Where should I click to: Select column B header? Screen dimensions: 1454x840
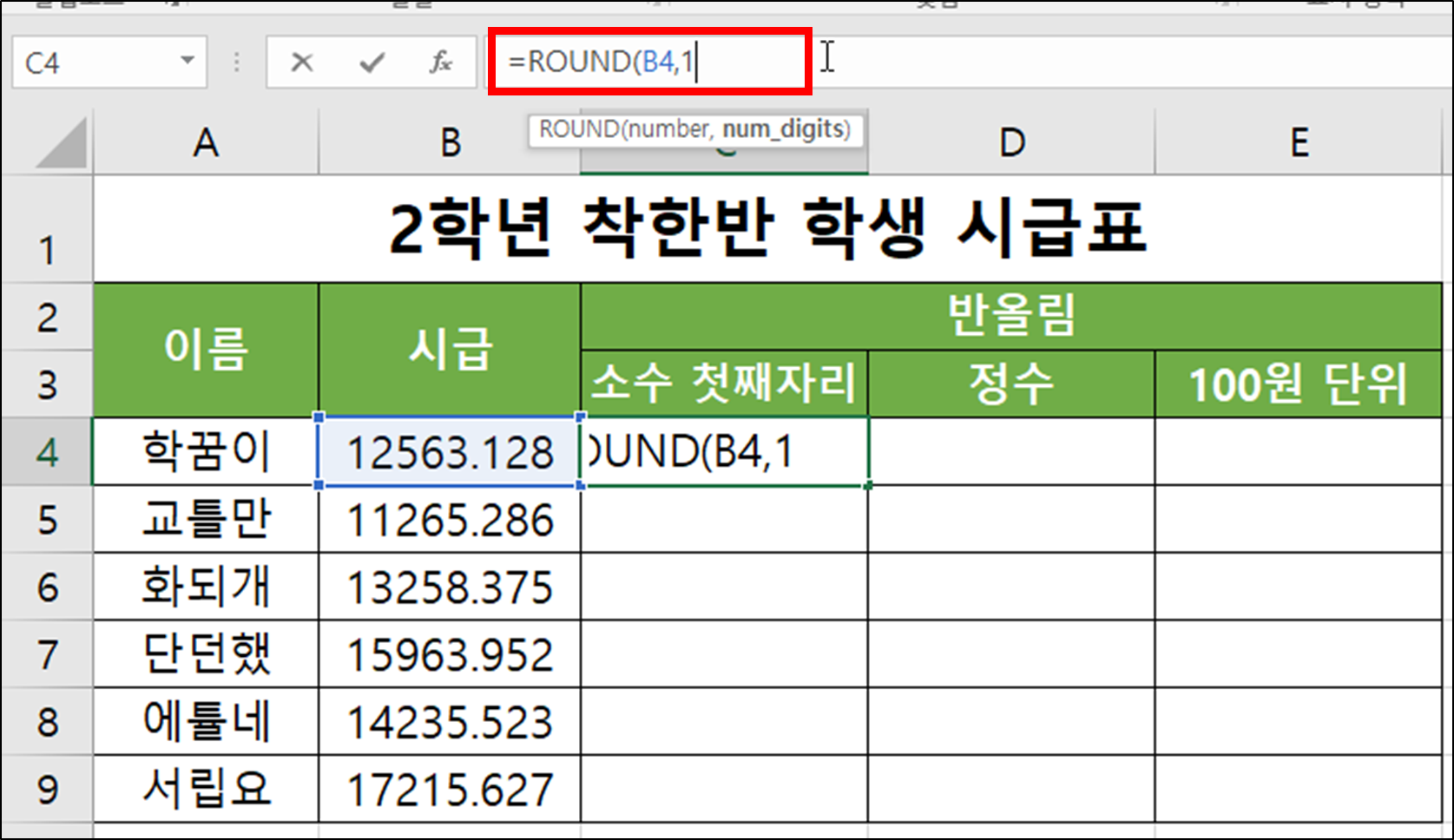click(x=449, y=141)
